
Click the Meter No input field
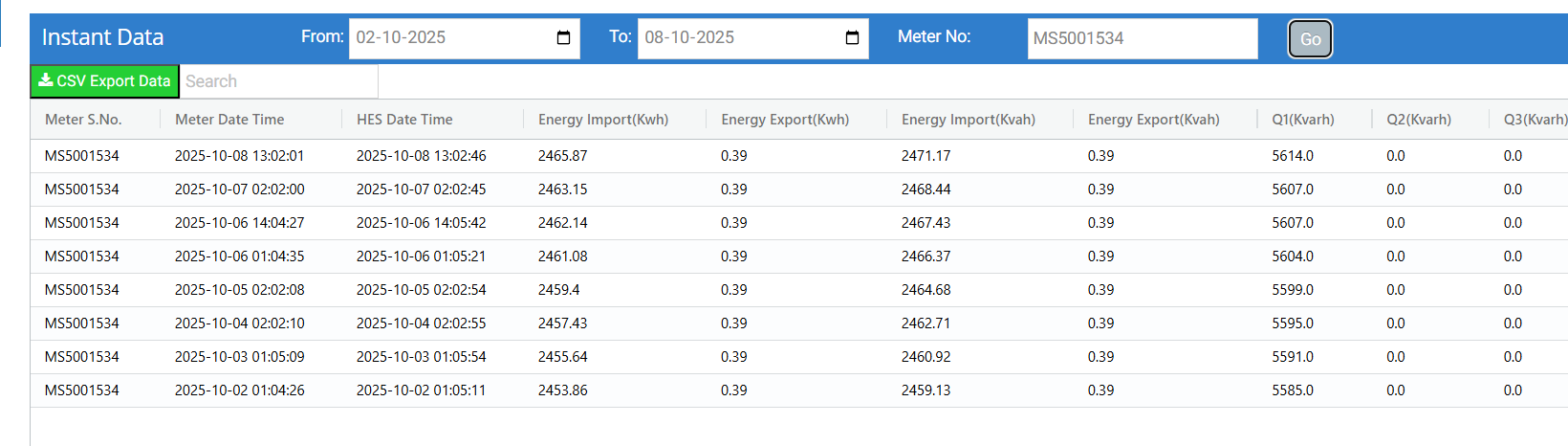pyautogui.click(x=1142, y=38)
